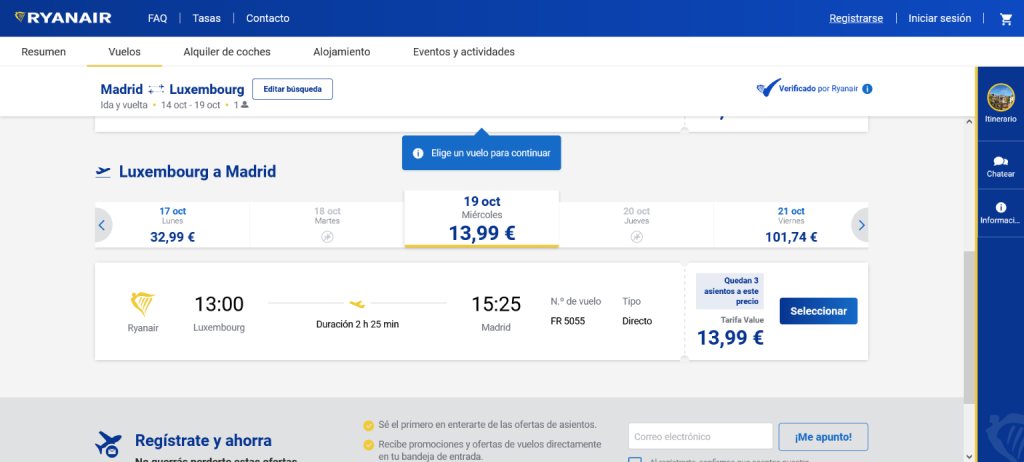Click the Ryanair harp logo on flight card
The image size is (1024, 462).
143,305
